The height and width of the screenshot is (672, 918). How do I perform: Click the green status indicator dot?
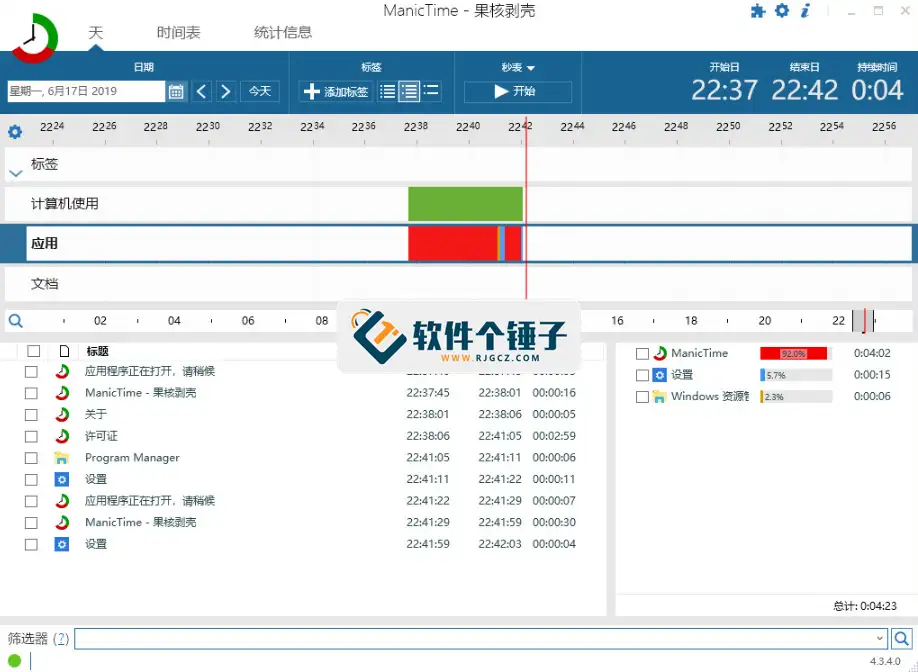[x=15, y=661]
